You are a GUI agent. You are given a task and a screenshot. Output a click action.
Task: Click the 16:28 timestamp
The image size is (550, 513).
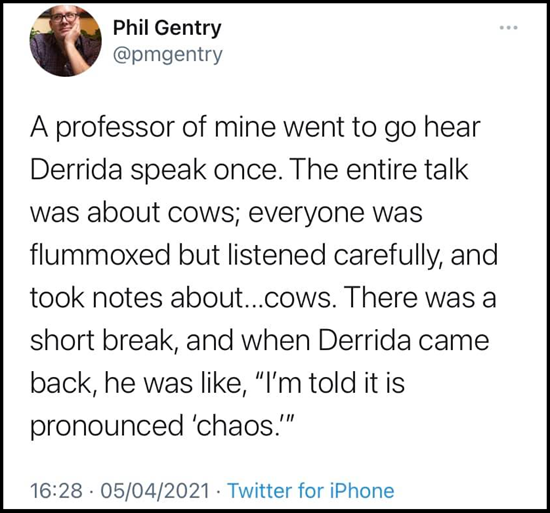pos(56,490)
